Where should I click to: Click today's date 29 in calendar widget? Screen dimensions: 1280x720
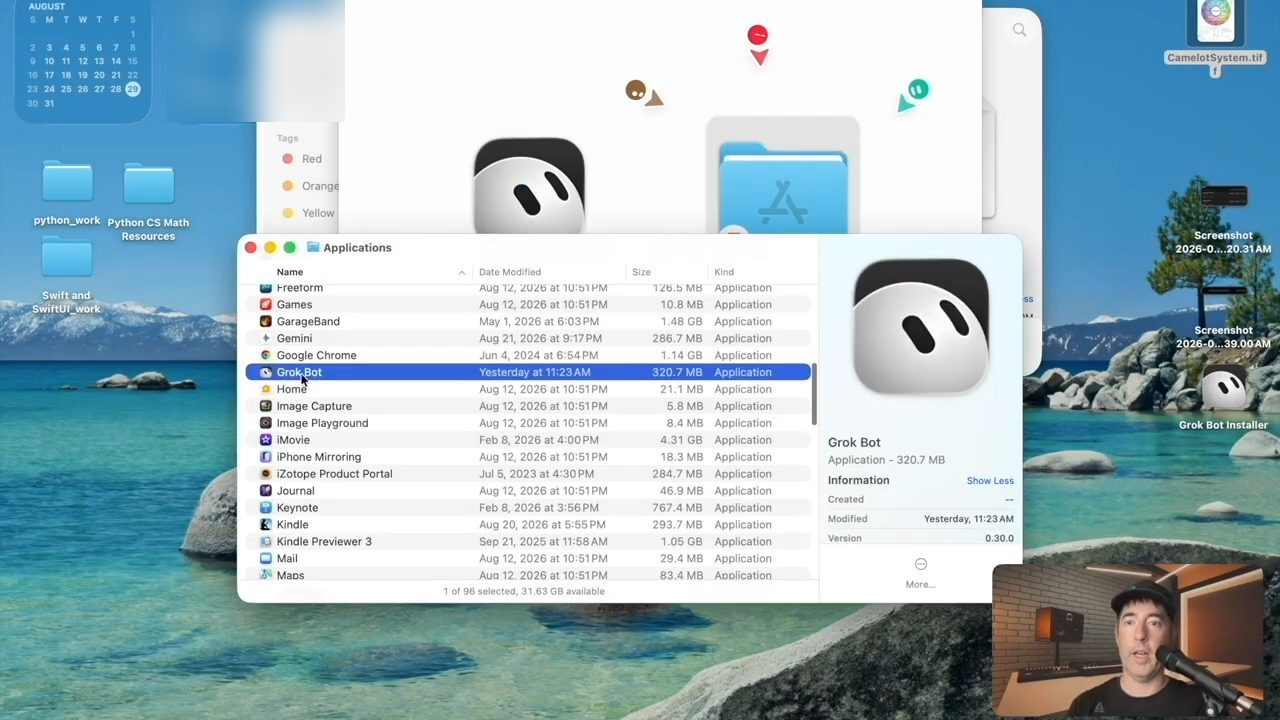(132, 89)
